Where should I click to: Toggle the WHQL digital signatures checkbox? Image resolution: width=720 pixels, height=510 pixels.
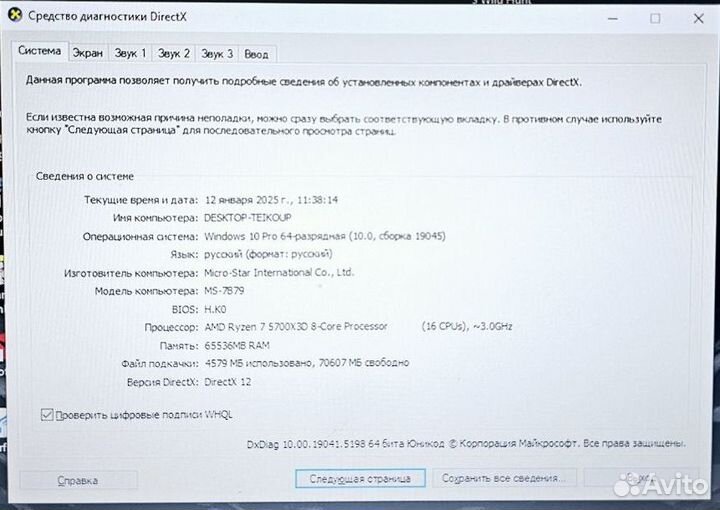[x=47, y=414]
